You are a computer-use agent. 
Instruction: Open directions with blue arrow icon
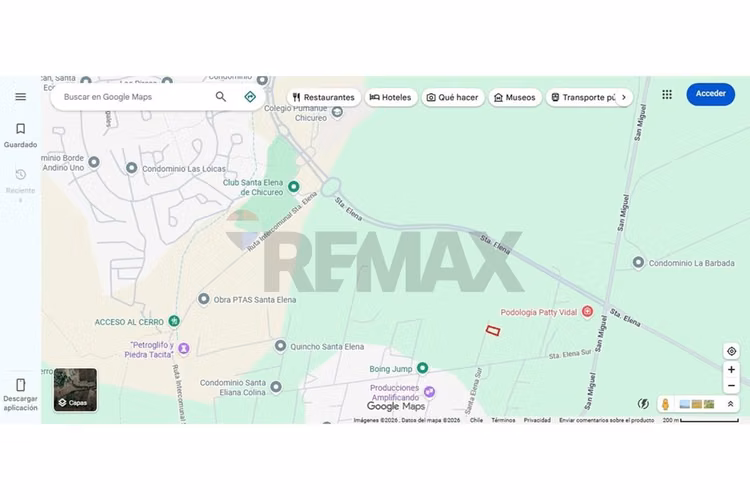250,97
